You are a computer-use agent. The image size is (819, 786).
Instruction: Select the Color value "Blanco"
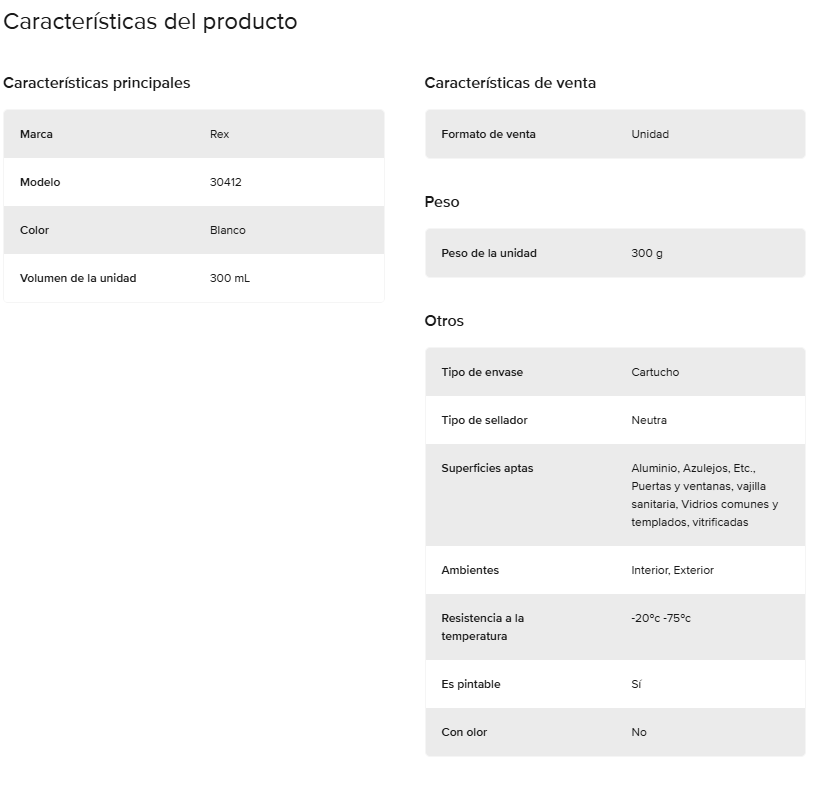point(227,230)
